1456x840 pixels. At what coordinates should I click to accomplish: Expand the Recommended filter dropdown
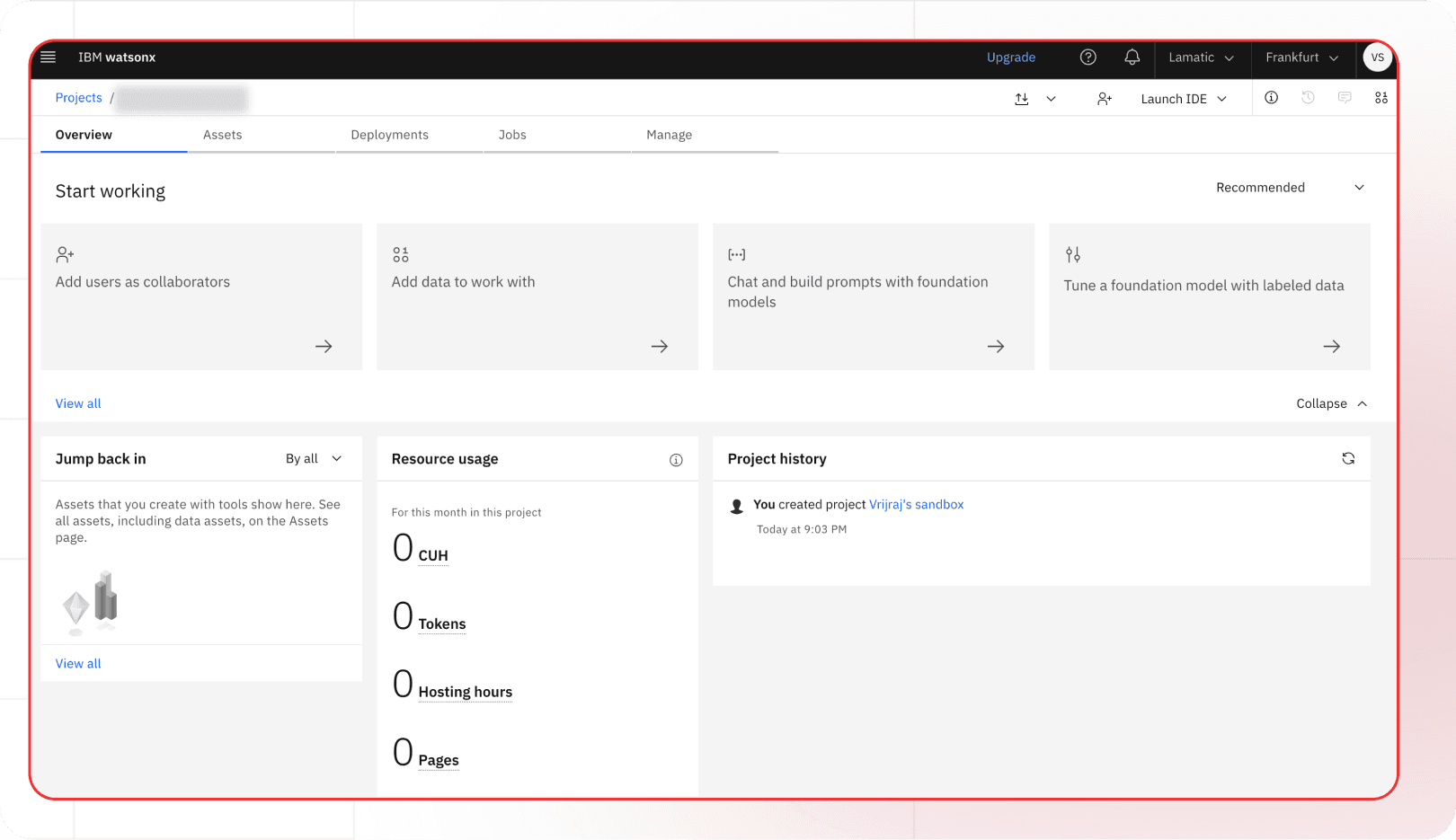click(1290, 188)
